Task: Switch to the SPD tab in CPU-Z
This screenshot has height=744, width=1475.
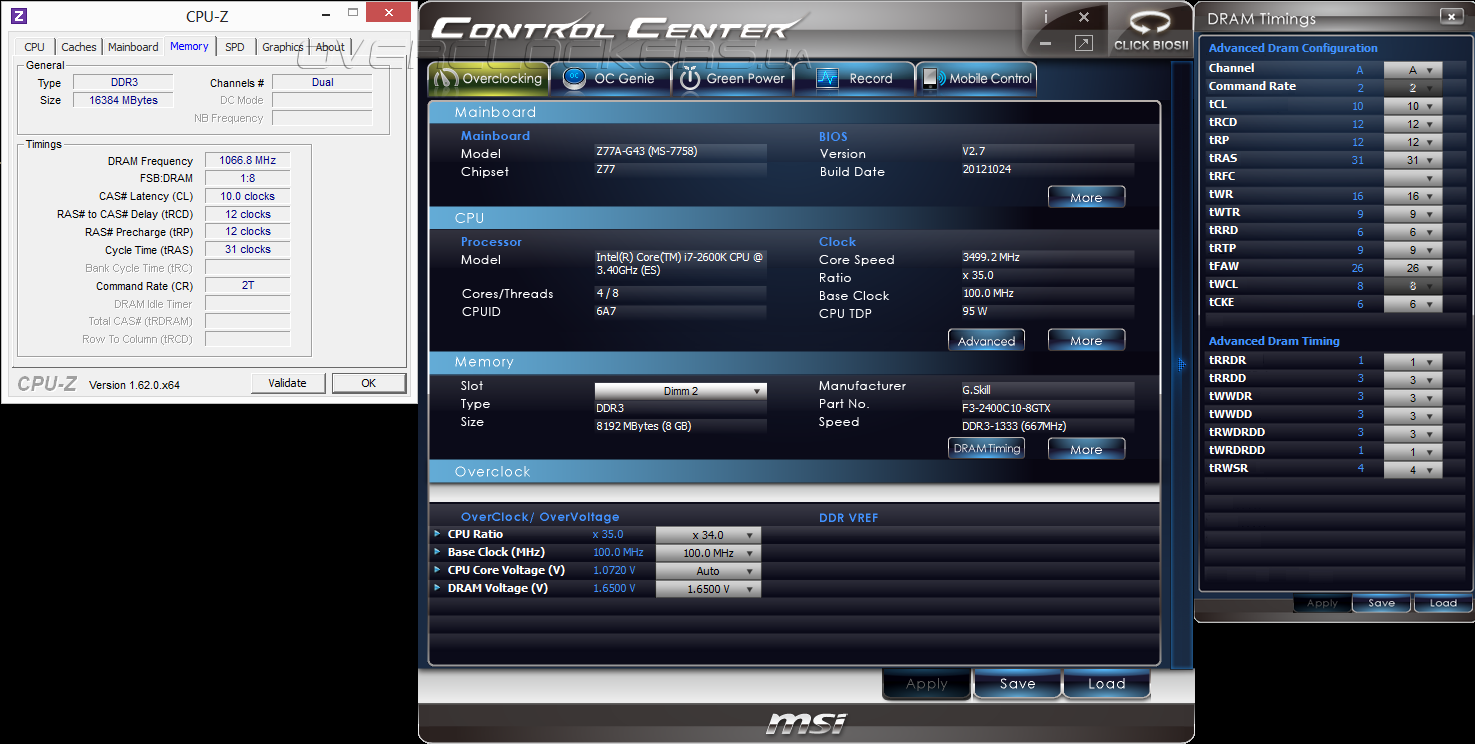Action: coord(235,47)
